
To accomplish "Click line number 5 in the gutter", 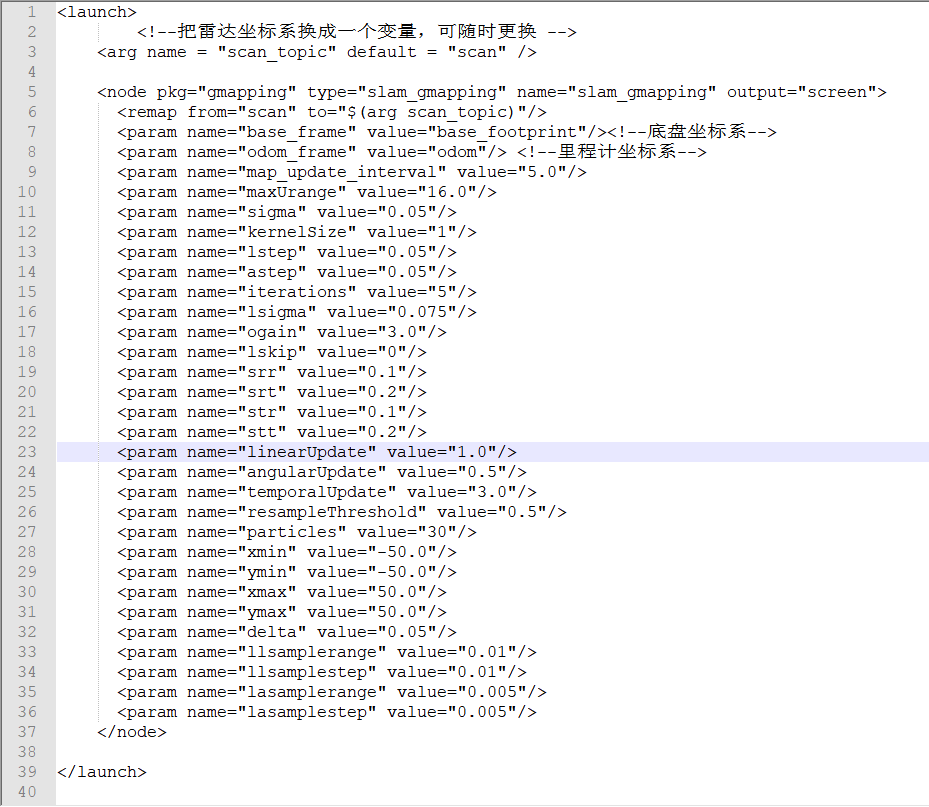I will [x=32, y=92].
